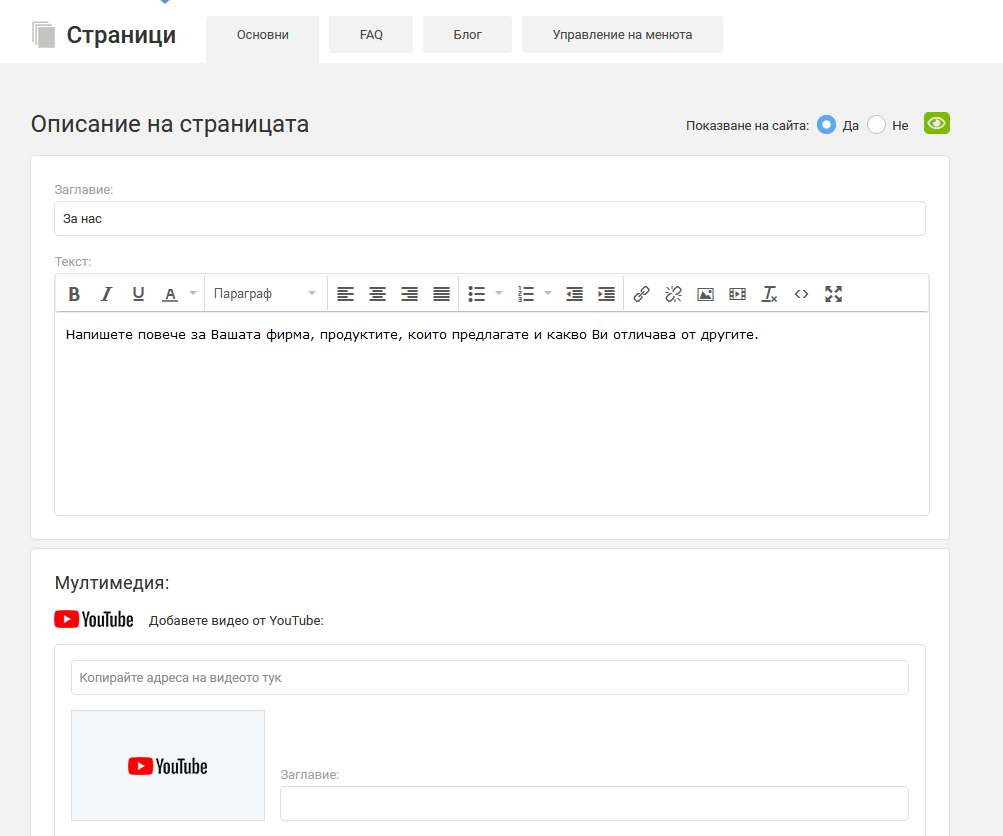The image size is (1003, 836).
Task: Open text color dropdown arrow
Action: (193, 294)
